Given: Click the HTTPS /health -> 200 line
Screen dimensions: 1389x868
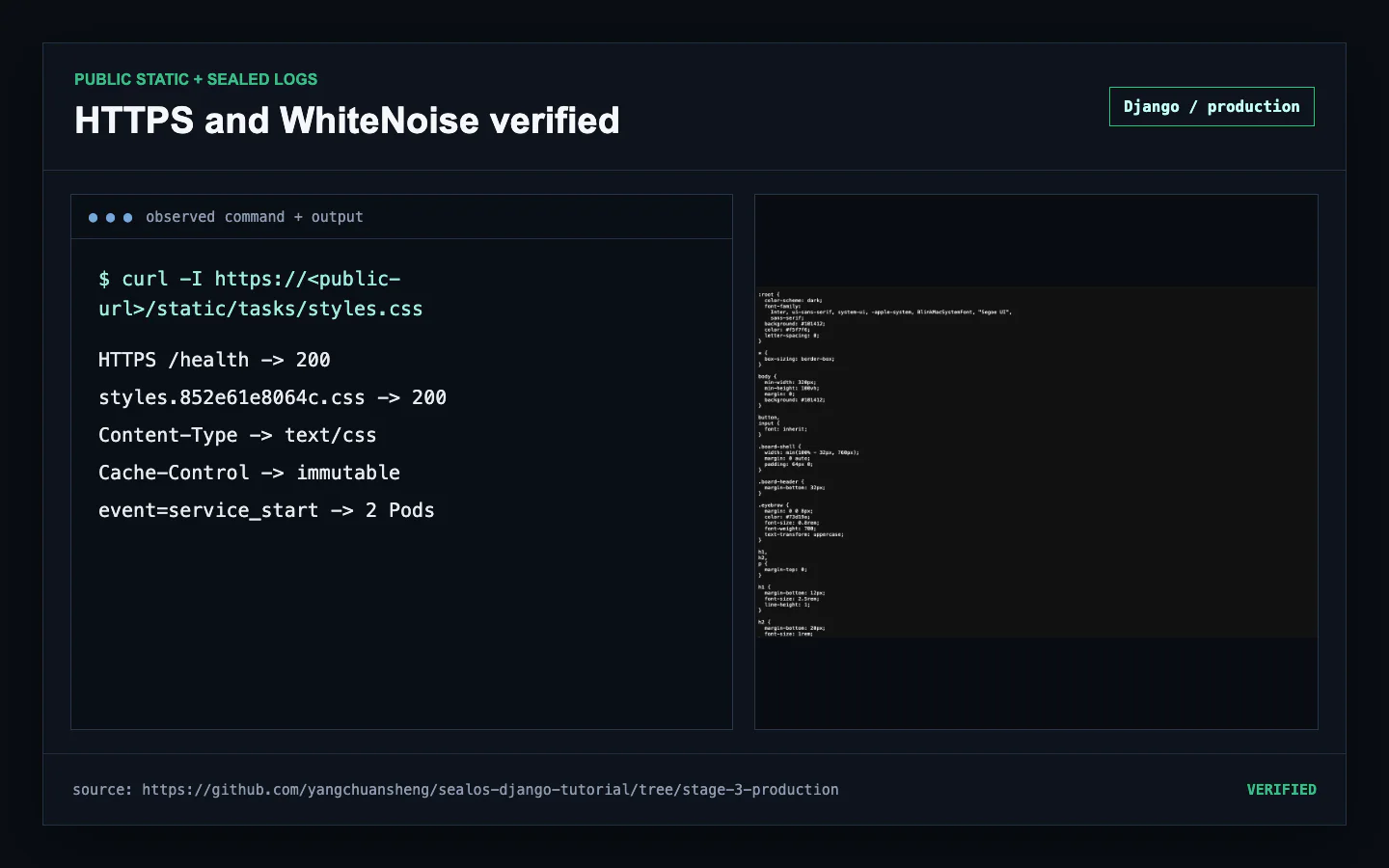Looking at the screenshot, I should [214, 360].
